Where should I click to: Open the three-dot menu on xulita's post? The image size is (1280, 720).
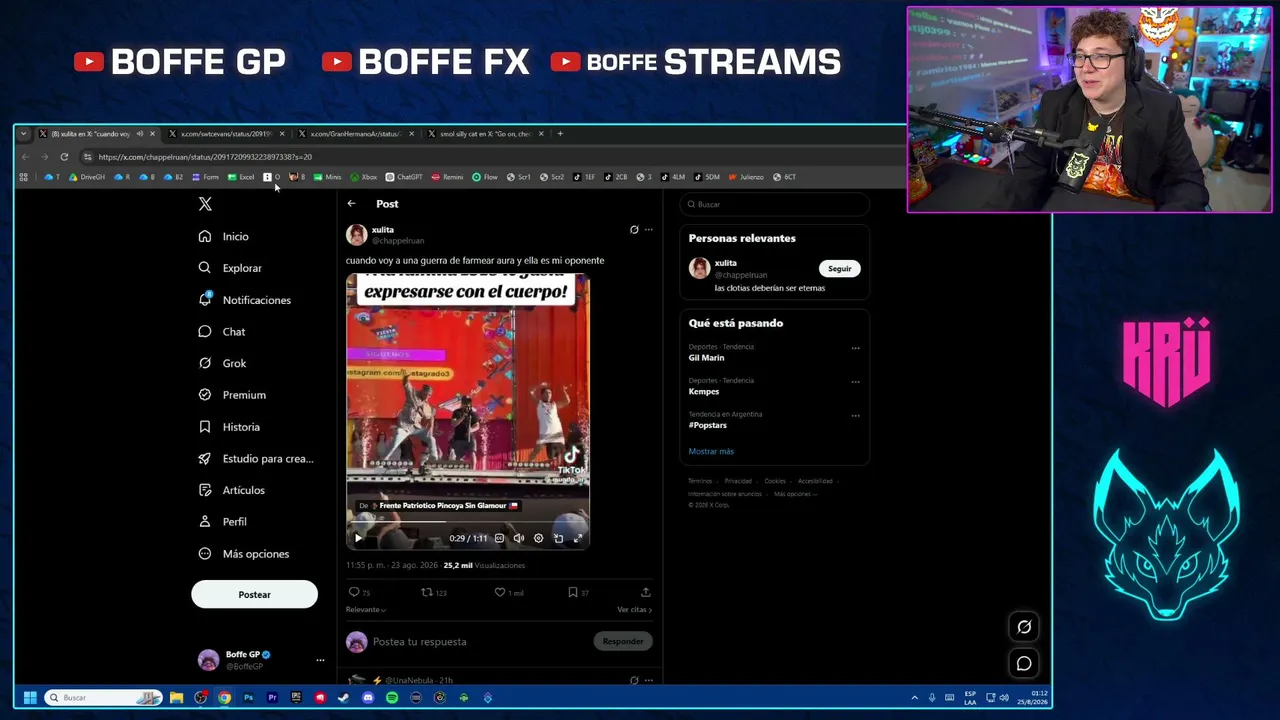(x=649, y=230)
